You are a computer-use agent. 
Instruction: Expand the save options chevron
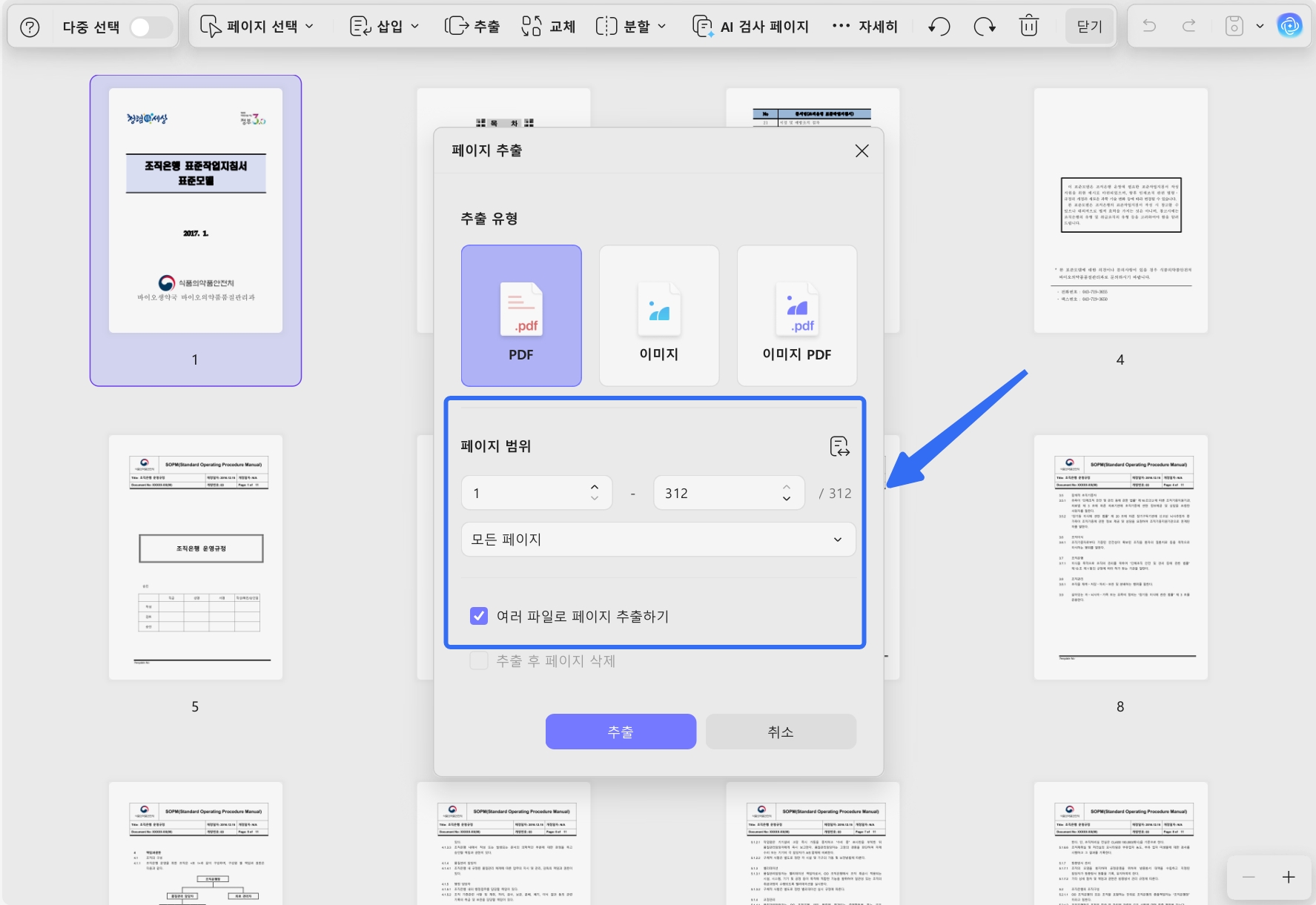click(1260, 27)
